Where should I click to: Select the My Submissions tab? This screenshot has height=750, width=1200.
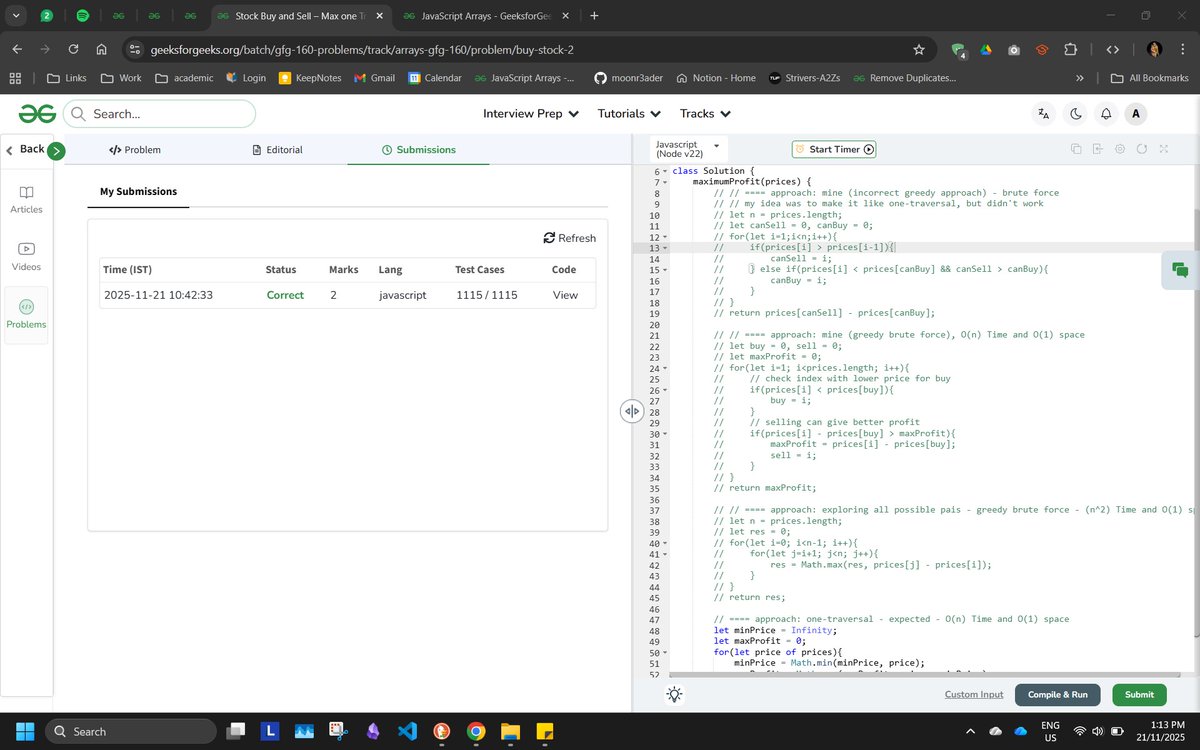[x=138, y=191]
